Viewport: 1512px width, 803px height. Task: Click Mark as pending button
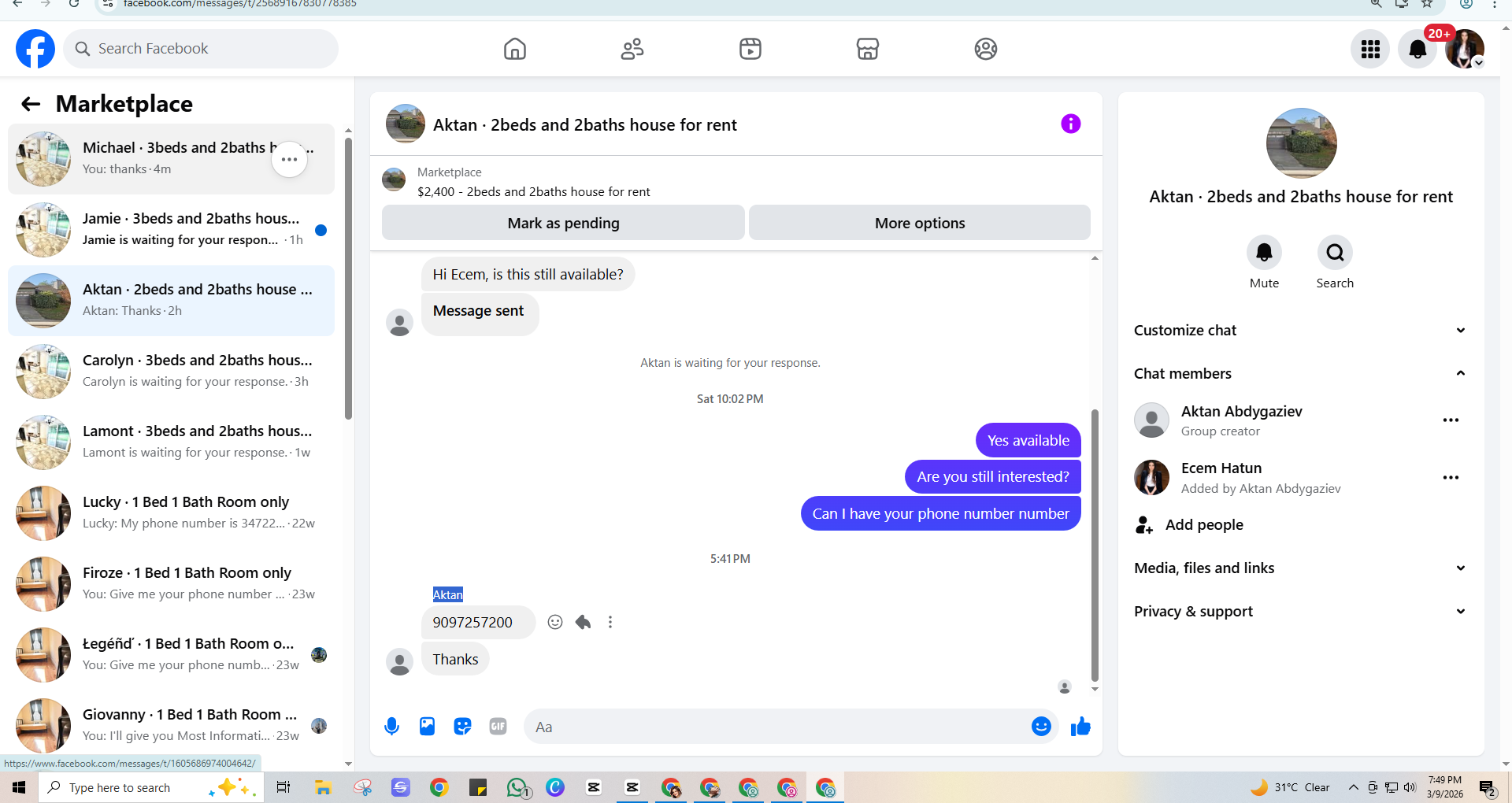(563, 223)
